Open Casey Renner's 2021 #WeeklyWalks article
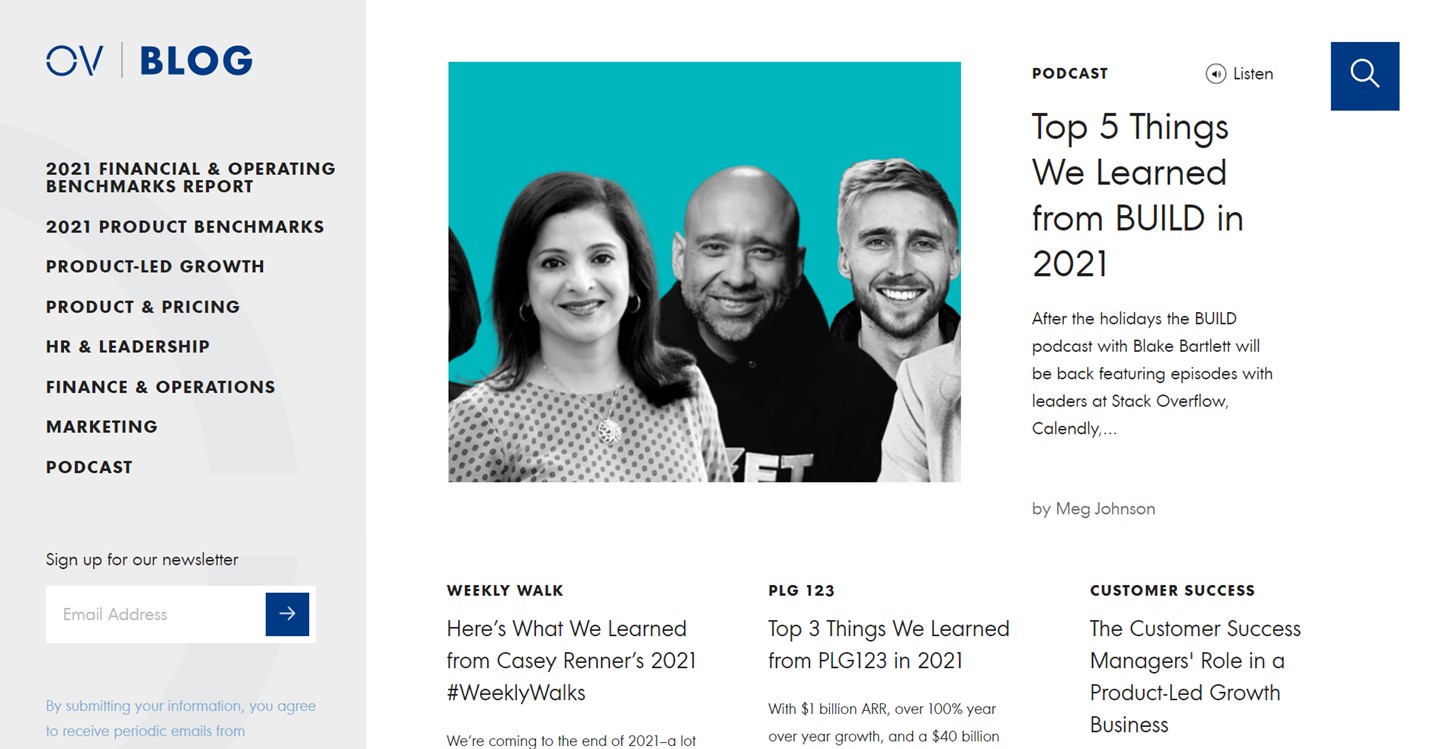The height and width of the screenshot is (749, 1440). coord(572,661)
